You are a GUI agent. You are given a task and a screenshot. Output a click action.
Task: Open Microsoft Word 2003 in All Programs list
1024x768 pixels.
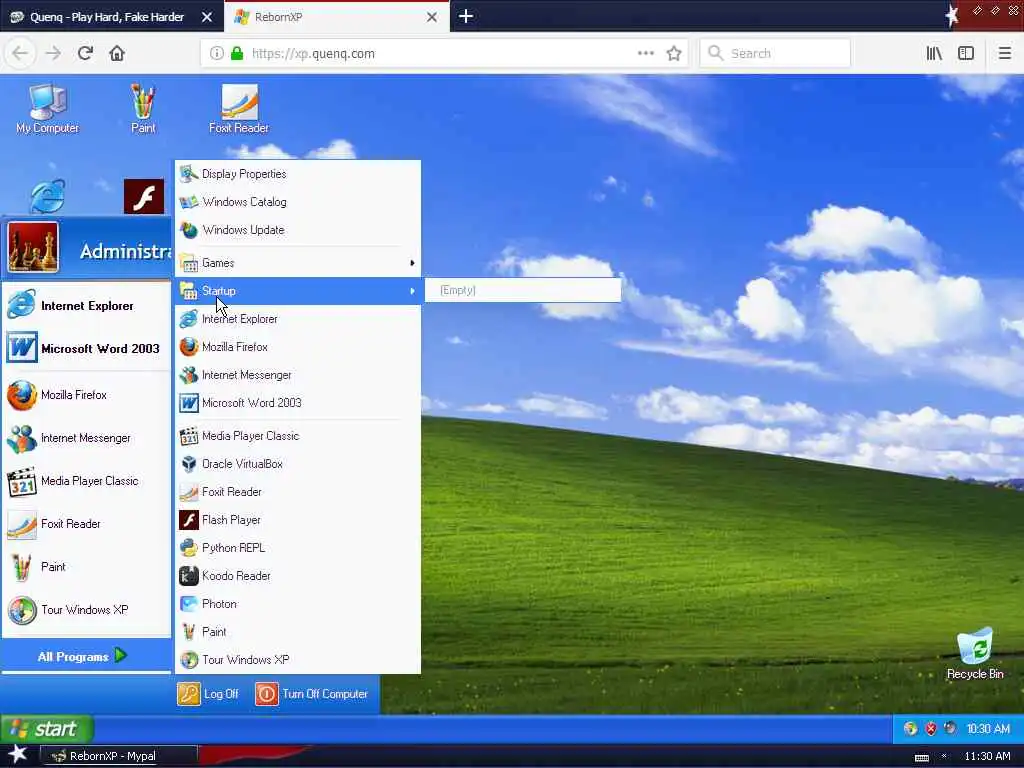click(x=298, y=403)
